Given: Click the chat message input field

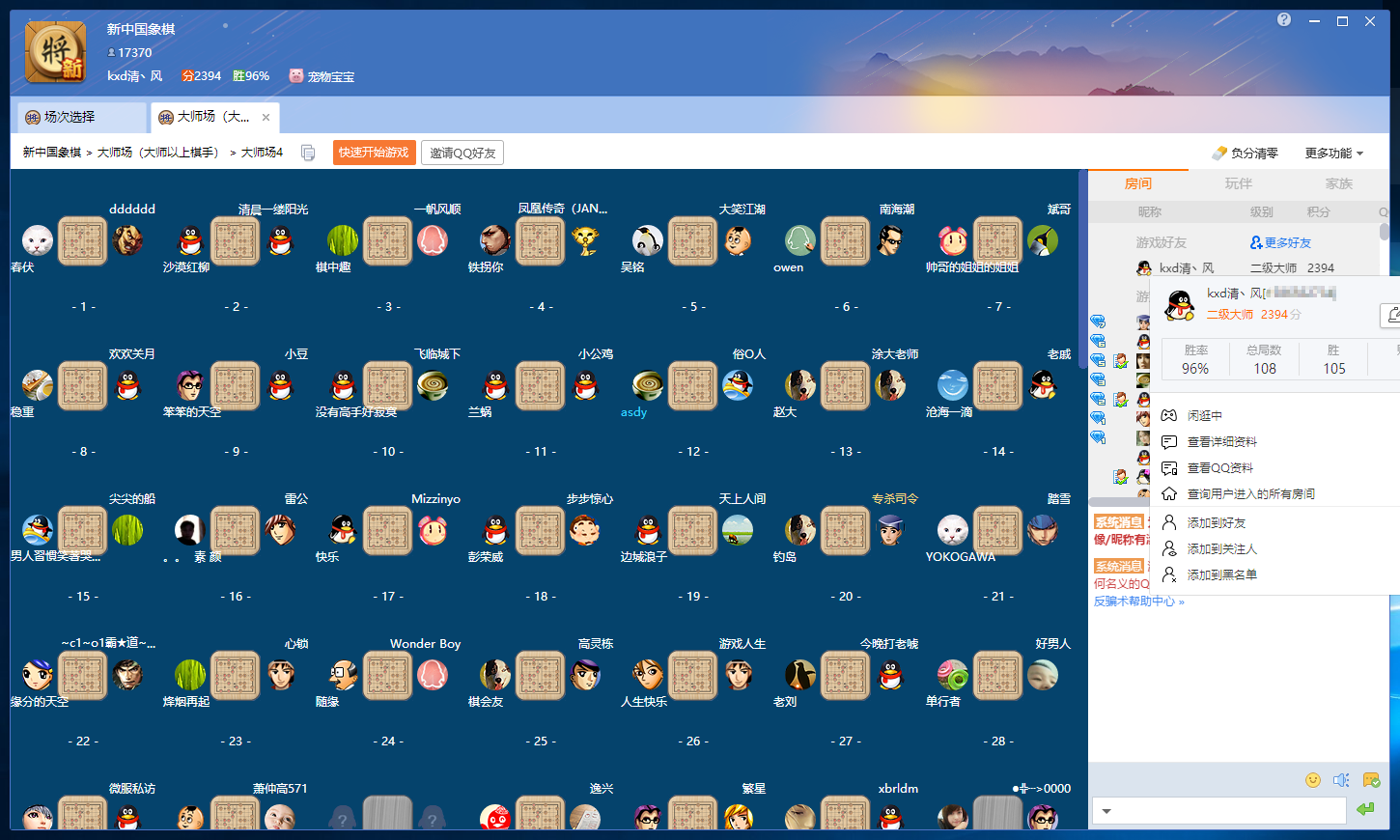Looking at the screenshot, I should (x=1218, y=811).
